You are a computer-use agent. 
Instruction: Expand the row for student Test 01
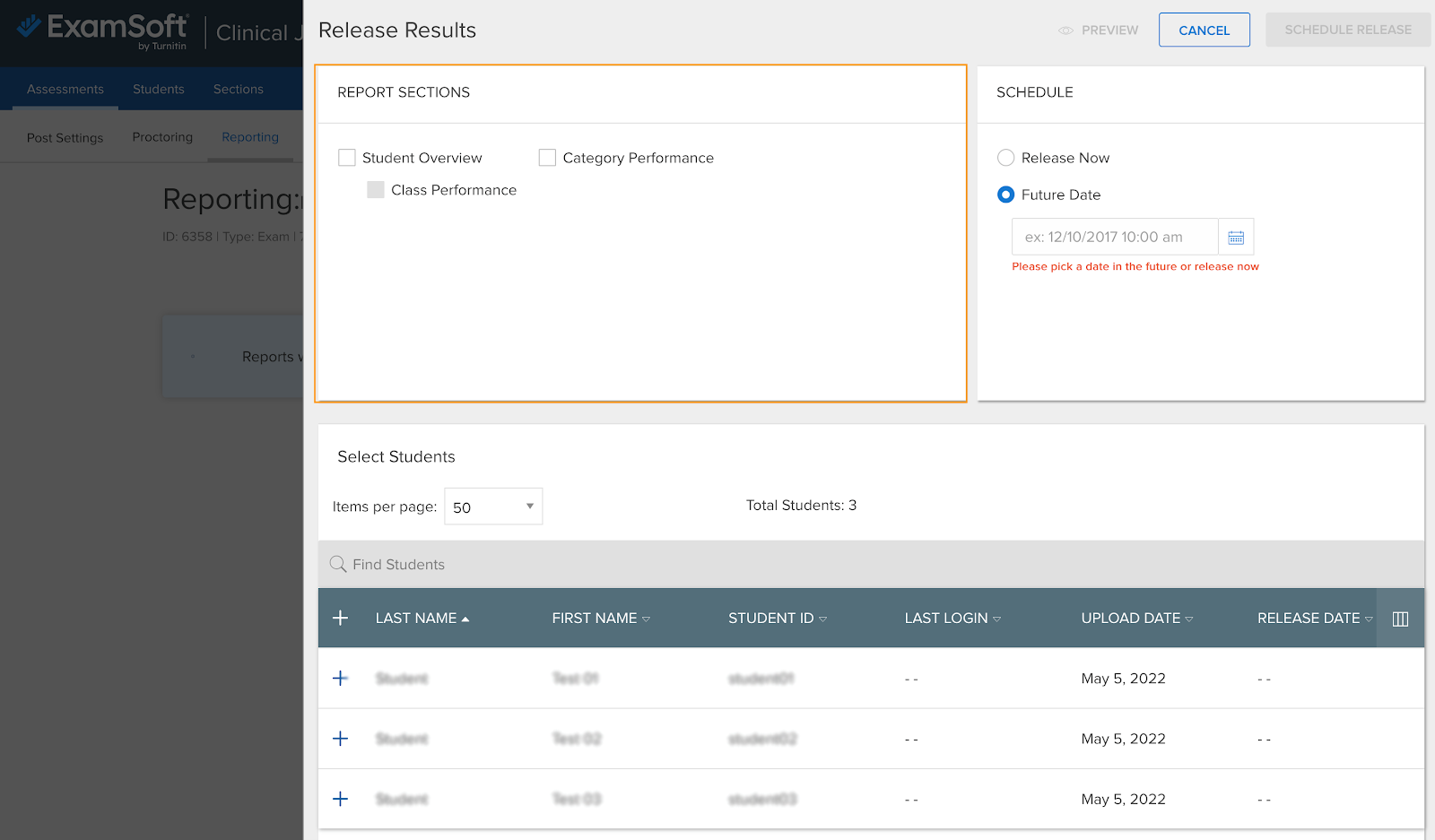point(341,679)
